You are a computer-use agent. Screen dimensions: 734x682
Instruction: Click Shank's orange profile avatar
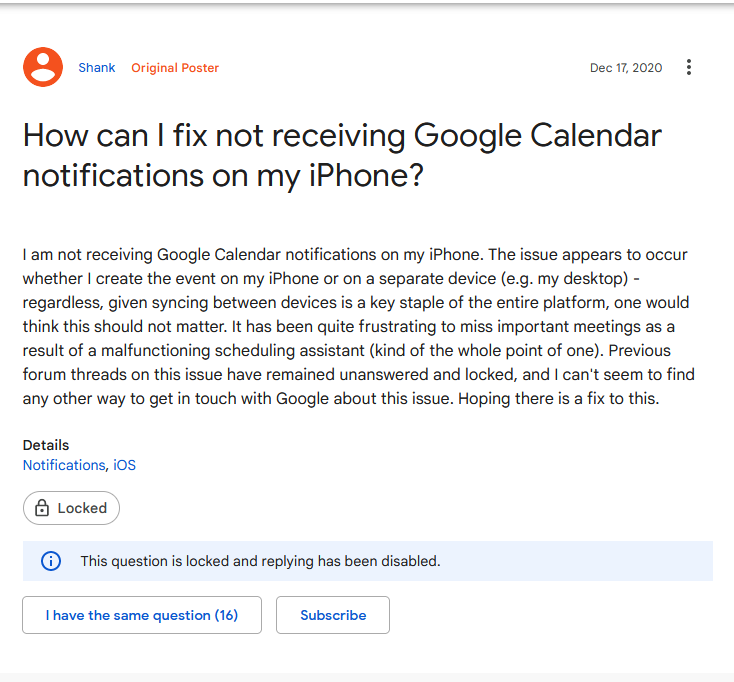43,67
